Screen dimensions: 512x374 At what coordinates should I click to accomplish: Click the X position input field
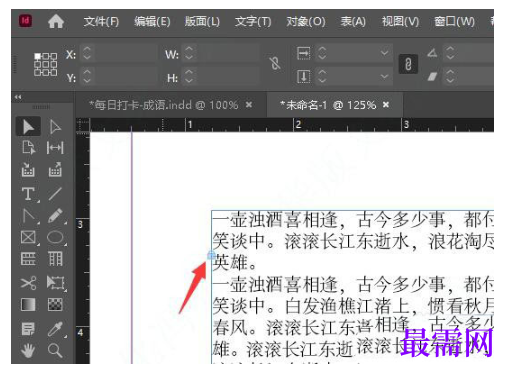click(x=125, y=53)
